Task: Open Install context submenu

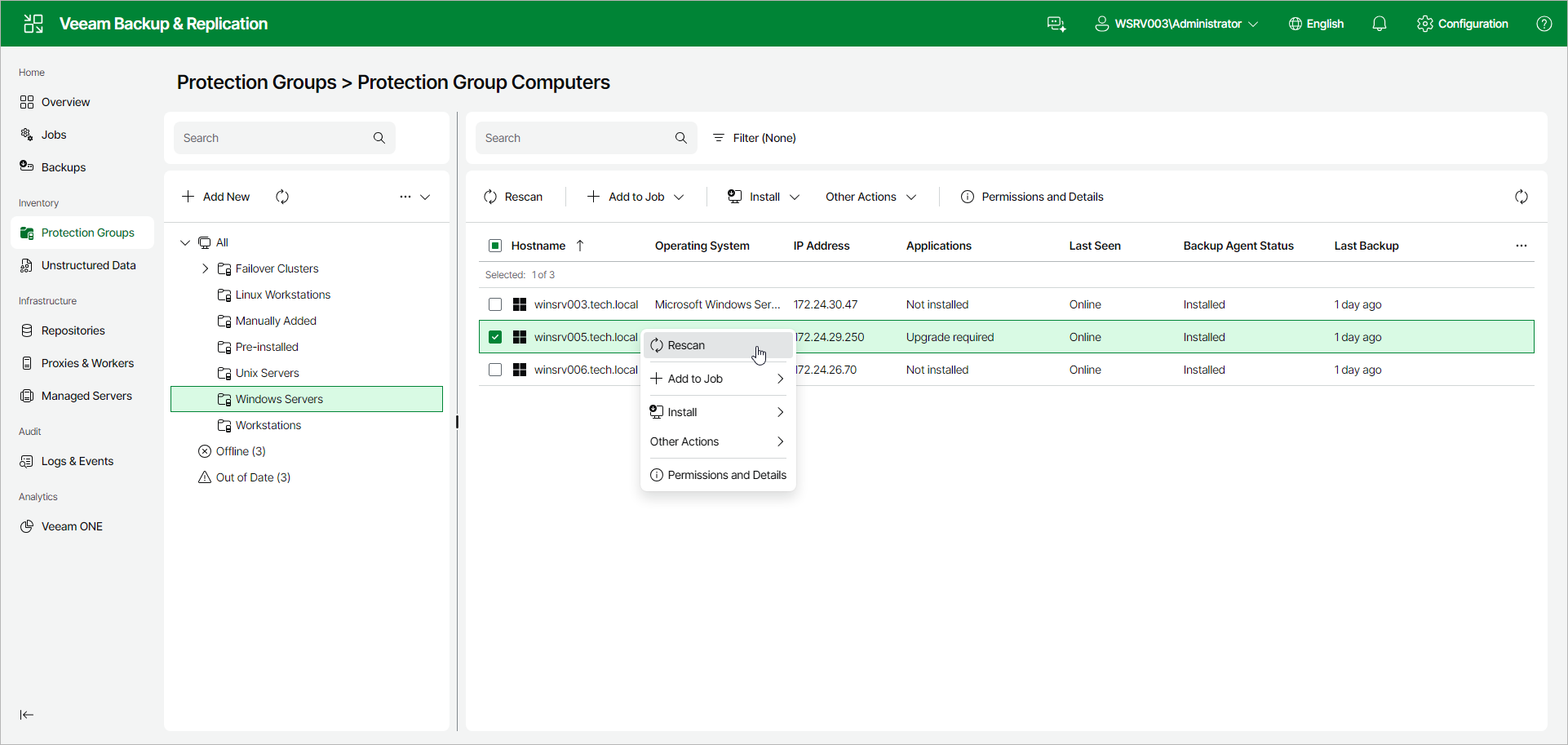Action: click(718, 412)
